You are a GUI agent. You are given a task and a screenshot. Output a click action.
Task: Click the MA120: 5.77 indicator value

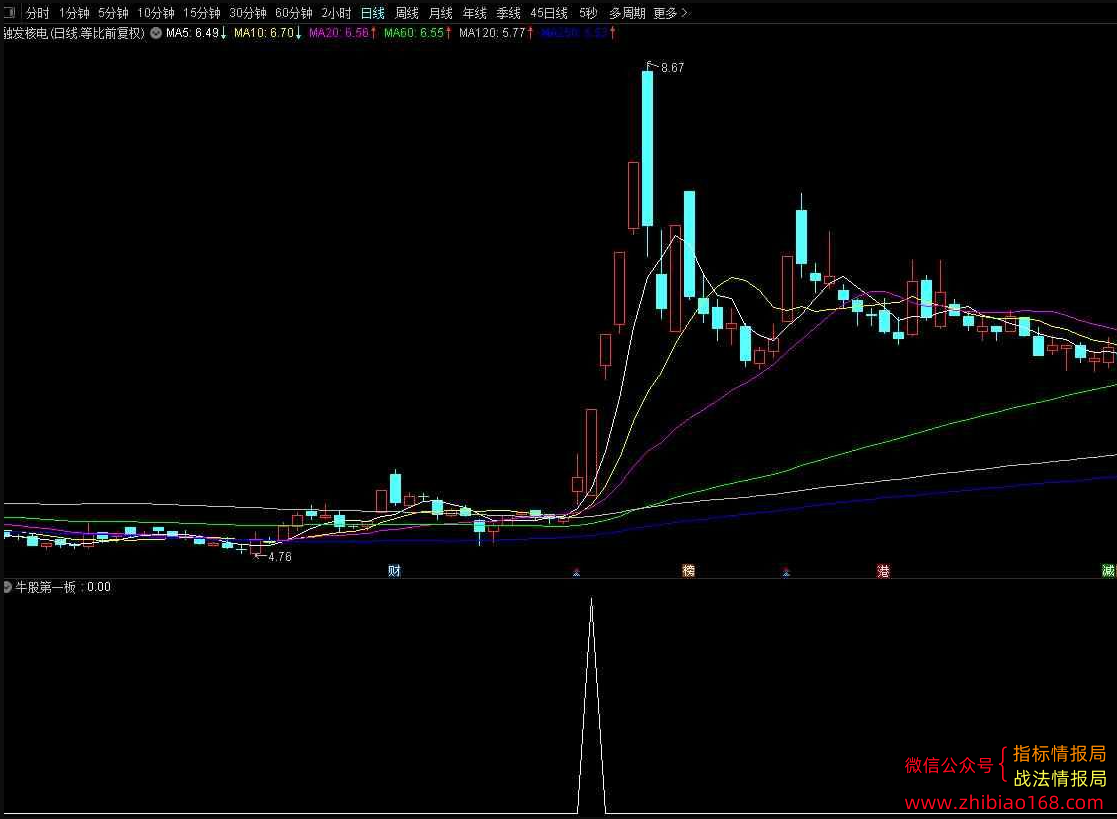coord(496,33)
